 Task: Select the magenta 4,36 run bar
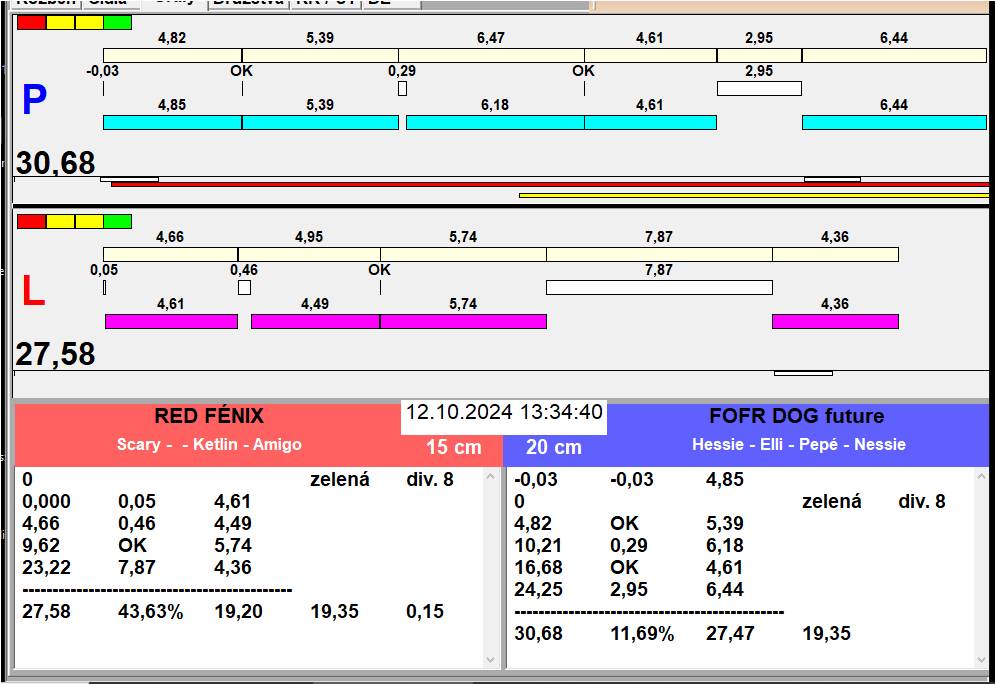click(835, 321)
